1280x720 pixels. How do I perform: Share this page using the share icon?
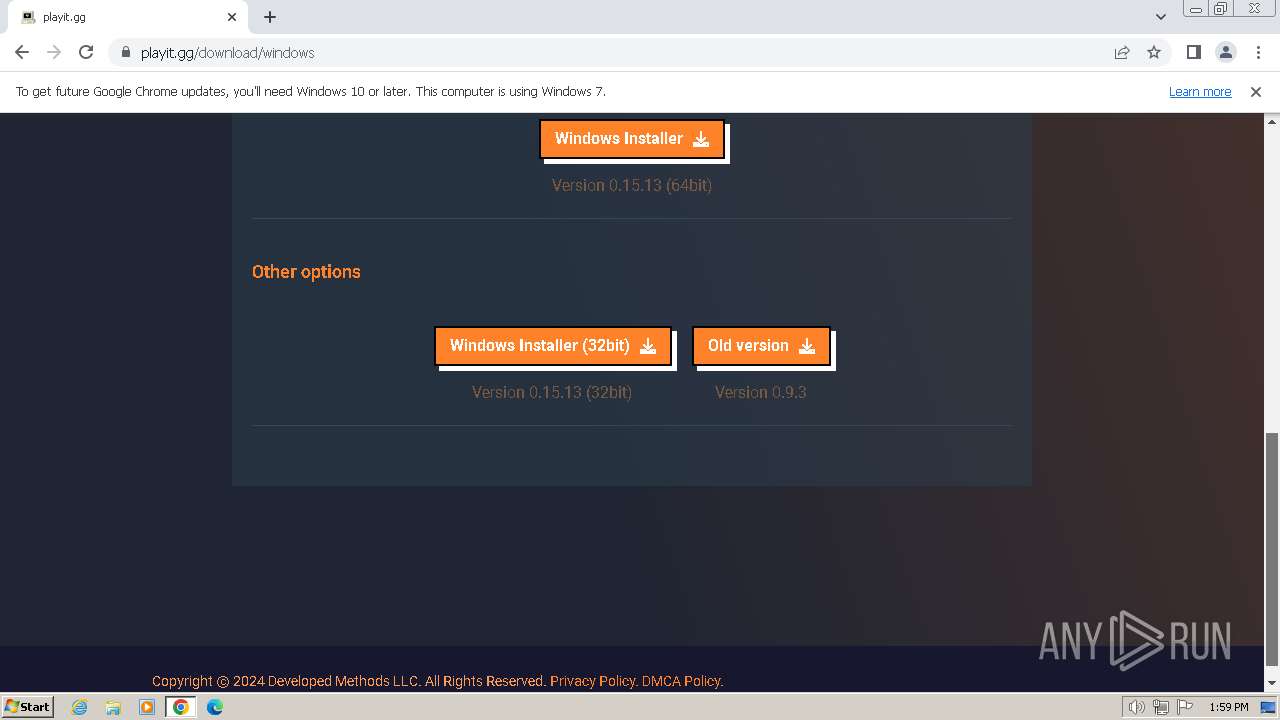coord(1122,52)
